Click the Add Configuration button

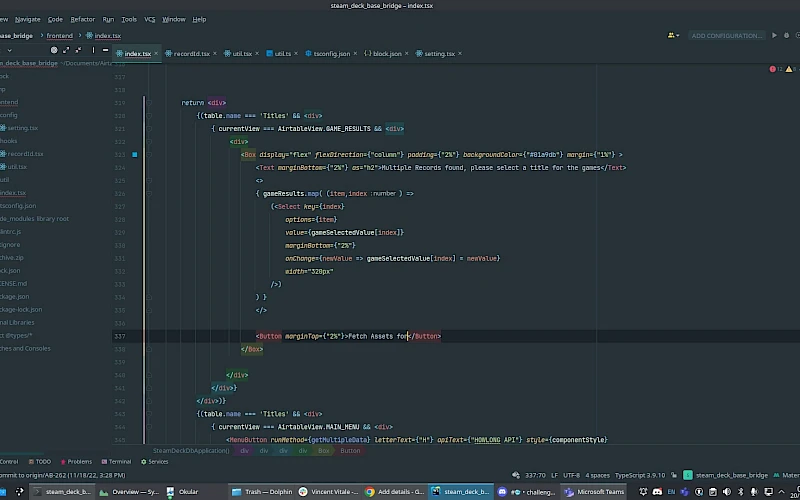727,36
